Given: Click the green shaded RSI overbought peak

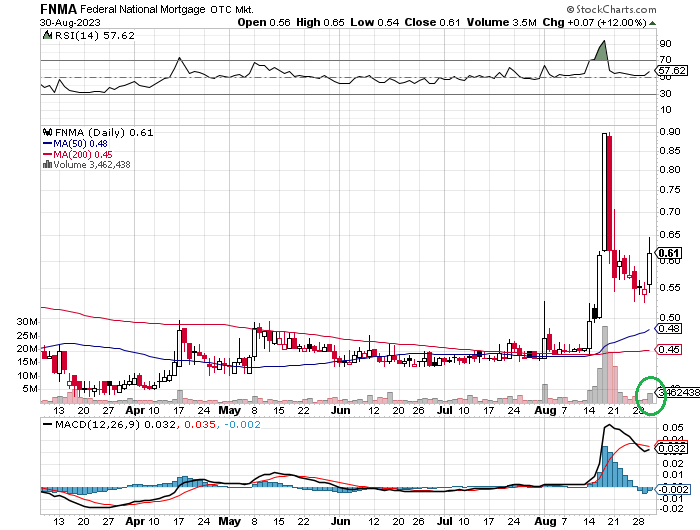Looking at the screenshot, I should tap(602, 52).
